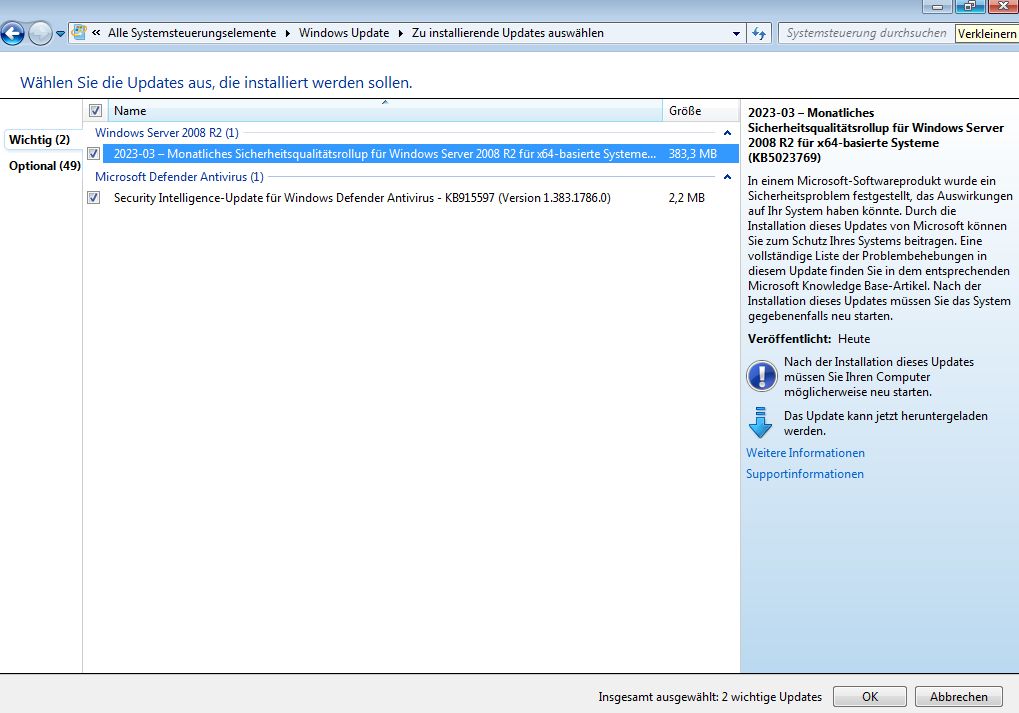Open the arrow after Alle Systemsteuerungselemente
This screenshot has width=1019, height=713.
[287, 33]
